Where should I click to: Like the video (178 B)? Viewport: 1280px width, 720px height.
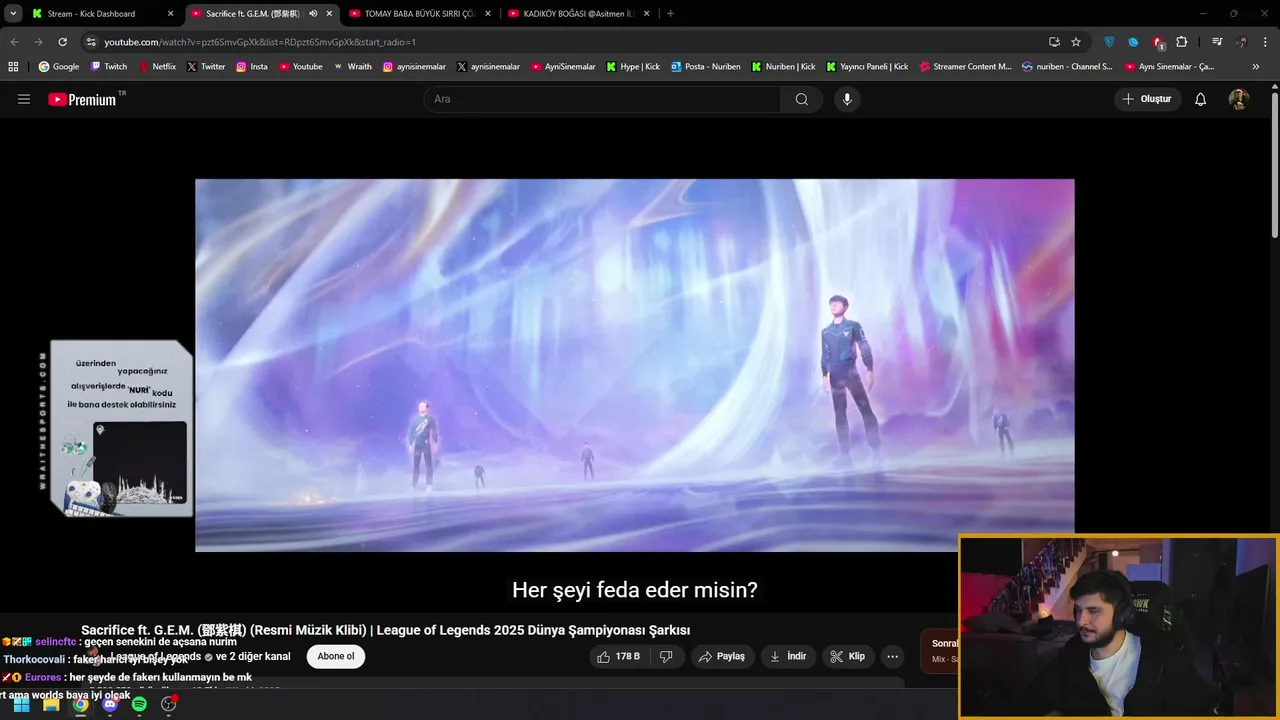[619, 656]
